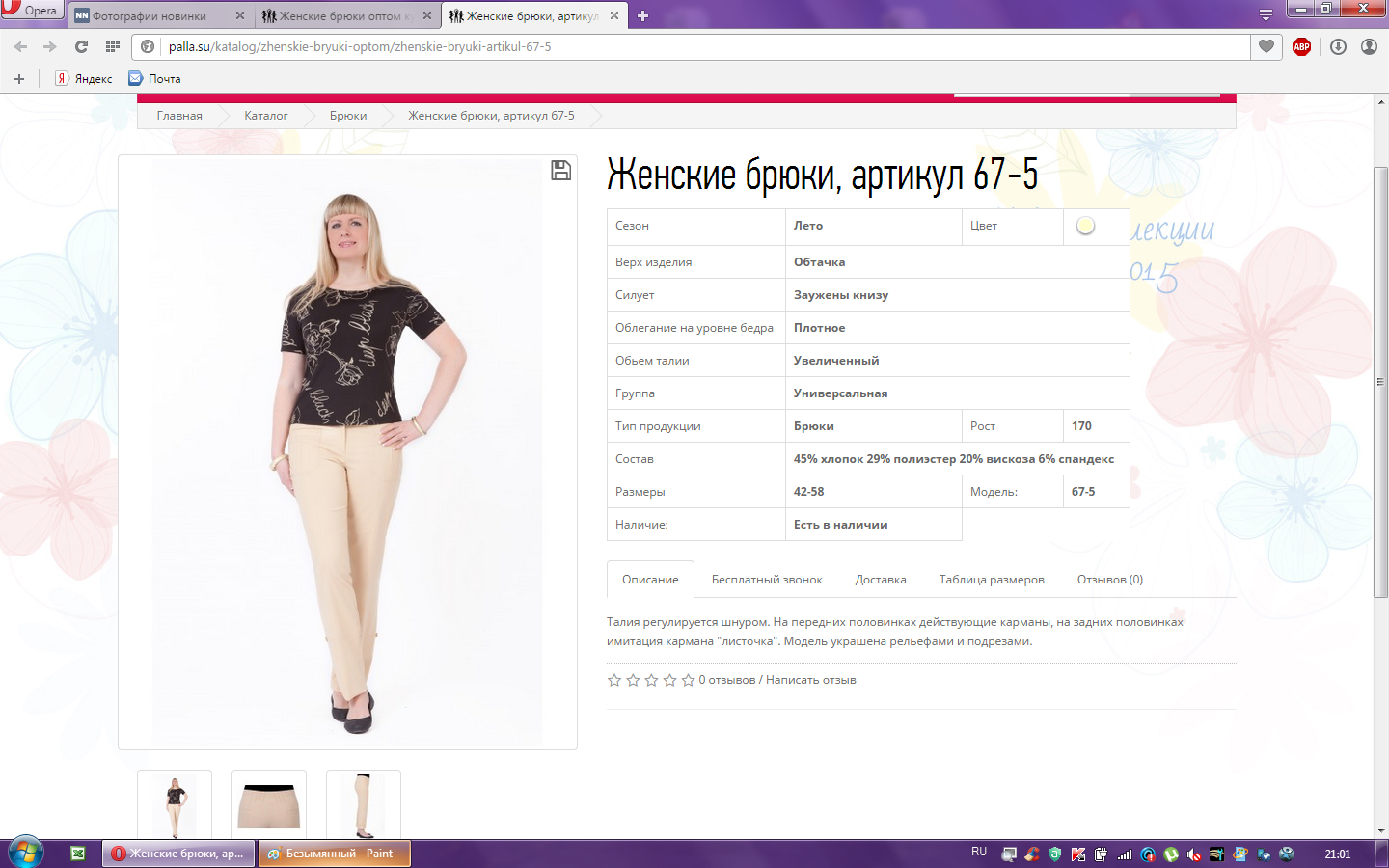This screenshot has height=868, width=1389.
Task: Select the waistband close-up thumbnail
Action: coord(269,805)
